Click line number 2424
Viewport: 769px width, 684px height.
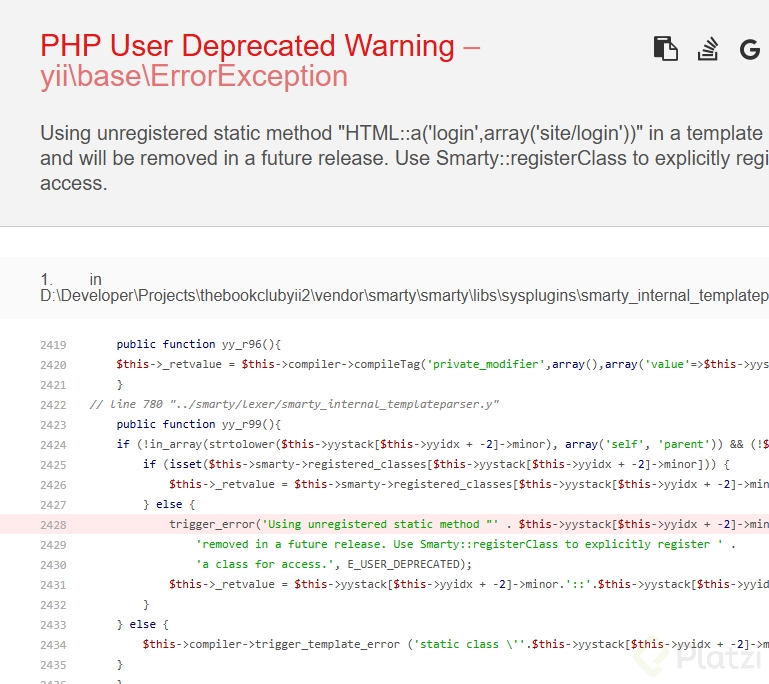click(x=53, y=445)
